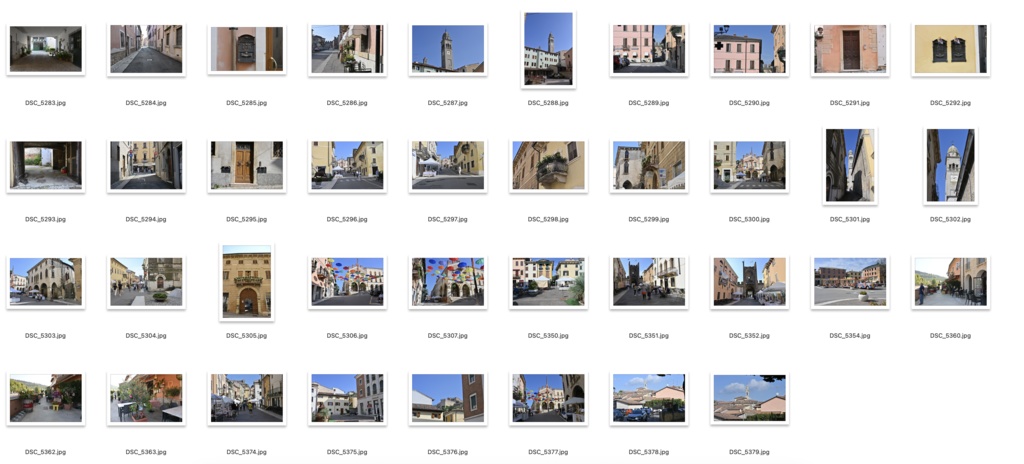
Task: Select the DSC_5378.jpg rooftops photo
Action: tap(649, 398)
